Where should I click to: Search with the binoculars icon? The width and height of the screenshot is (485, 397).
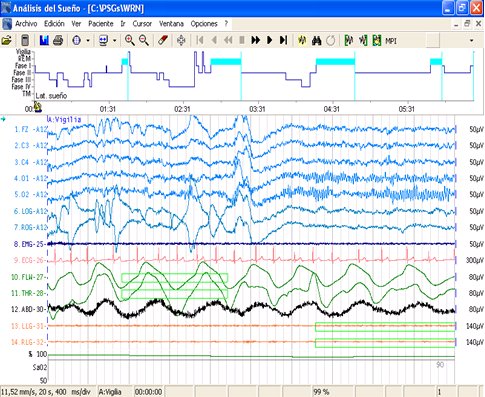pos(316,41)
